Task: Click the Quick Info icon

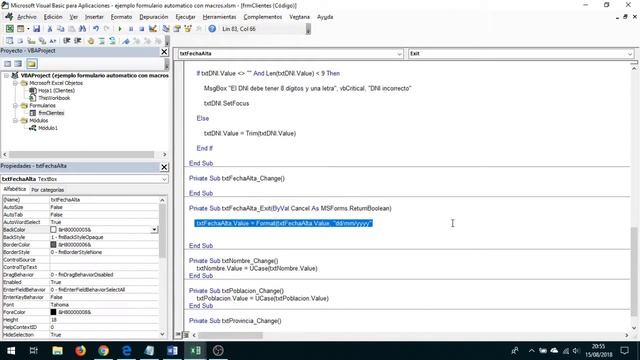Action: point(31,41)
